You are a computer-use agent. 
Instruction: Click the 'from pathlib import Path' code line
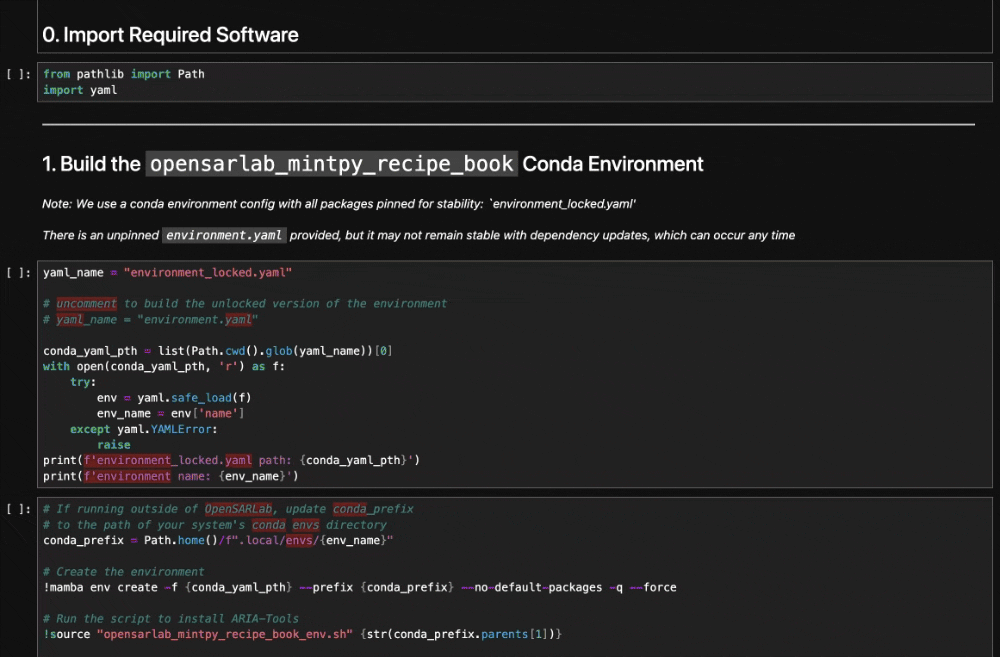click(x=124, y=74)
